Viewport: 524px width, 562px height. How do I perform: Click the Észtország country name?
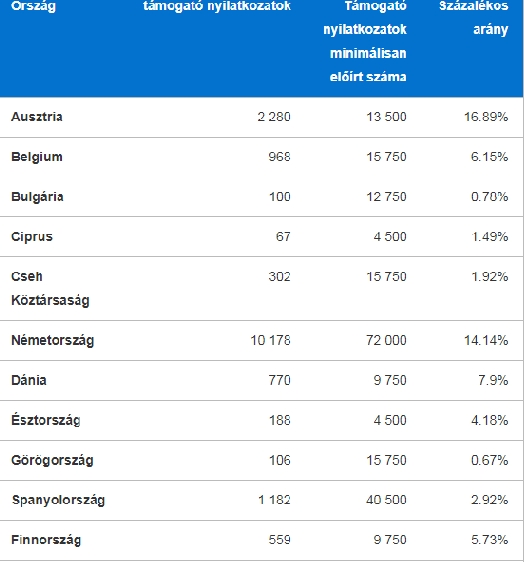click(46, 420)
